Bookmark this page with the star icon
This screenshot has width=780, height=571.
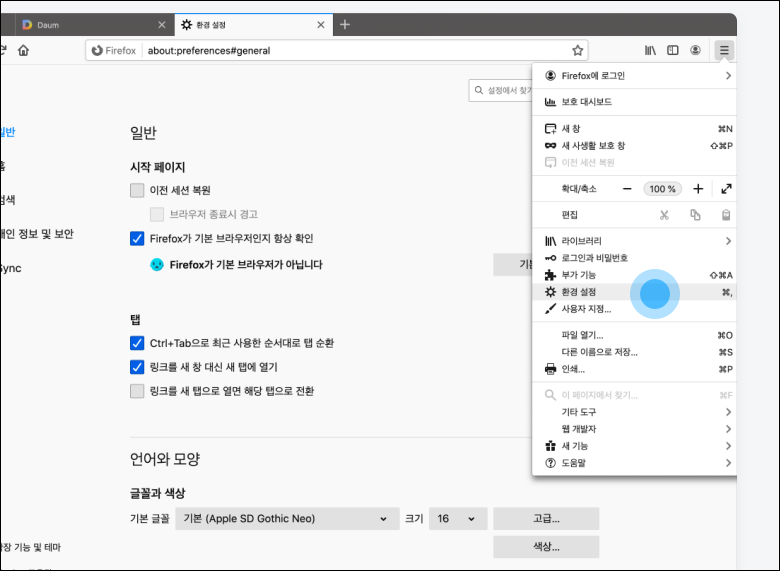point(577,50)
